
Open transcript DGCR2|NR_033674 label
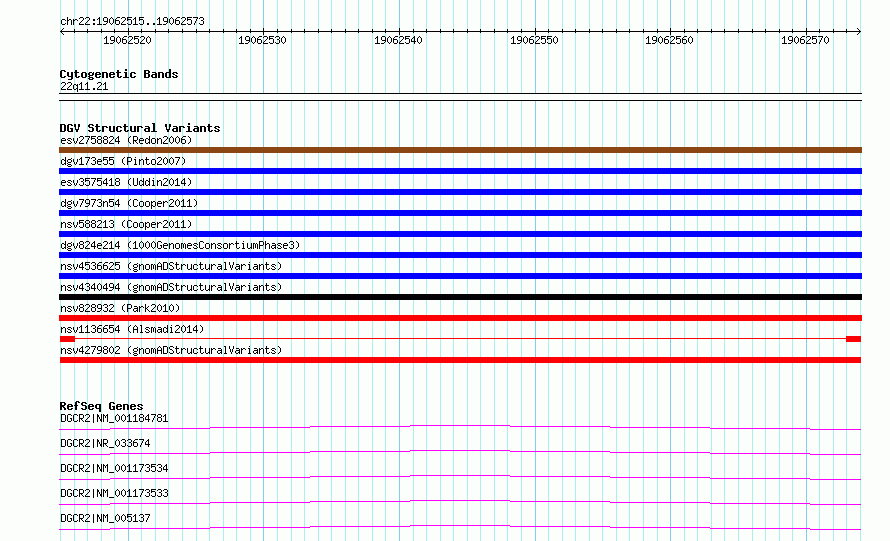point(105,443)
